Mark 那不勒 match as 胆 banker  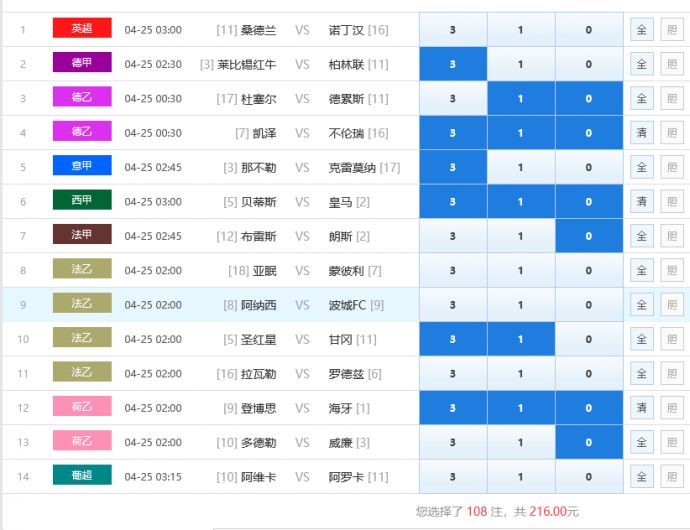pos(671,167)
